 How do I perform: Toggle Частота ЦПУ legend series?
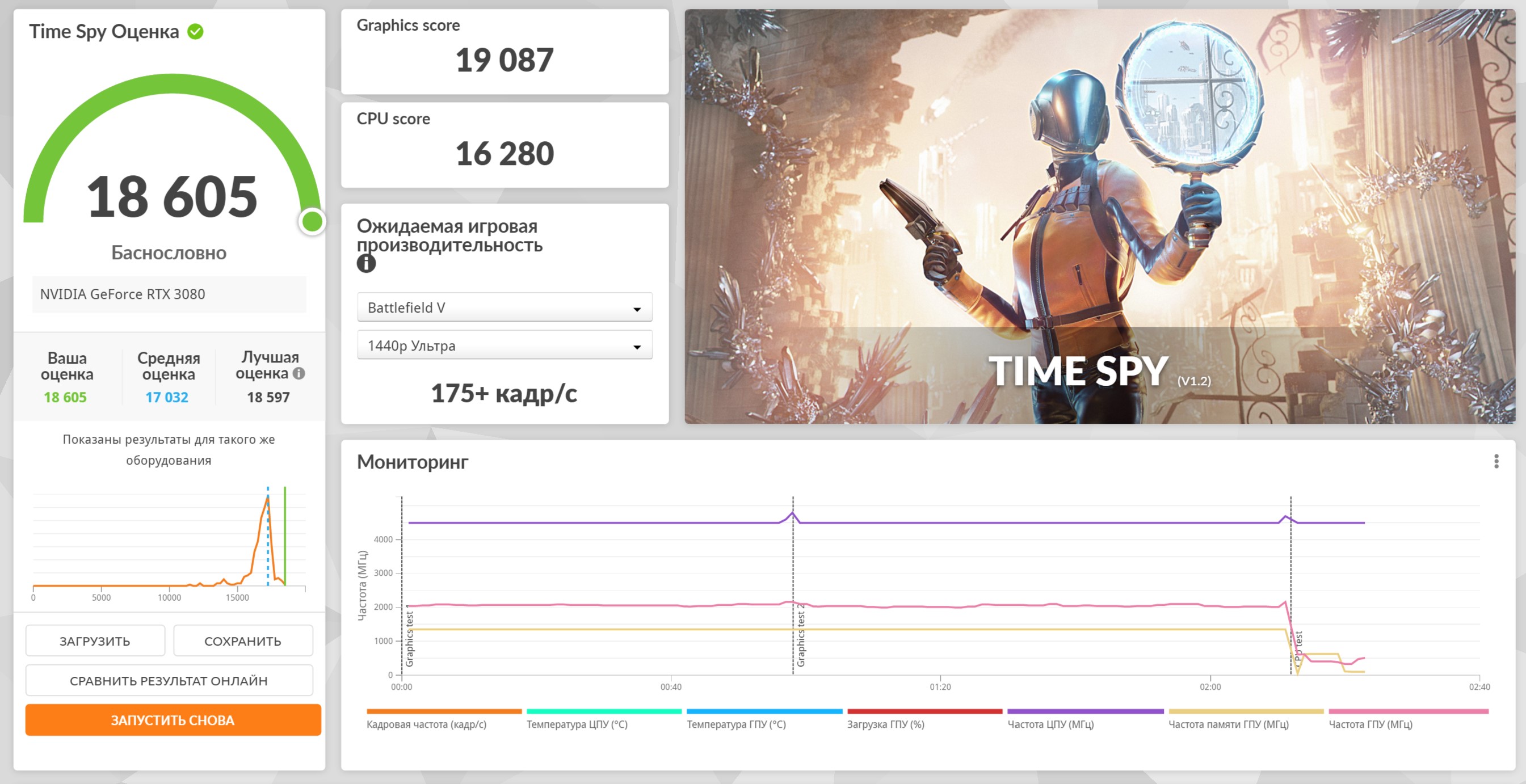click(x=1050, y=724)
